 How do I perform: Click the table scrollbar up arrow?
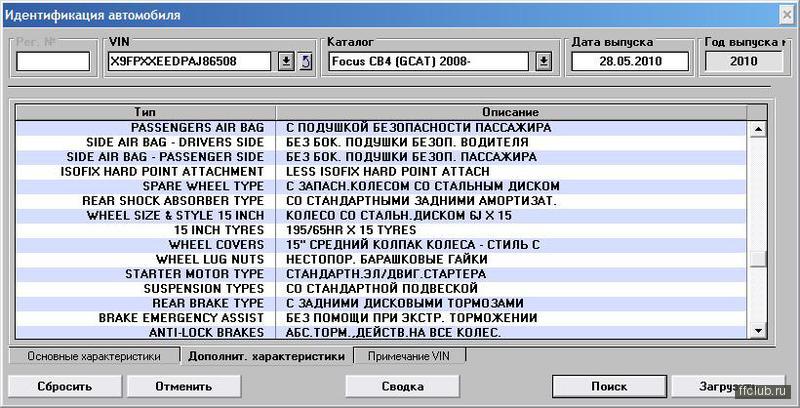click(758, 129)
